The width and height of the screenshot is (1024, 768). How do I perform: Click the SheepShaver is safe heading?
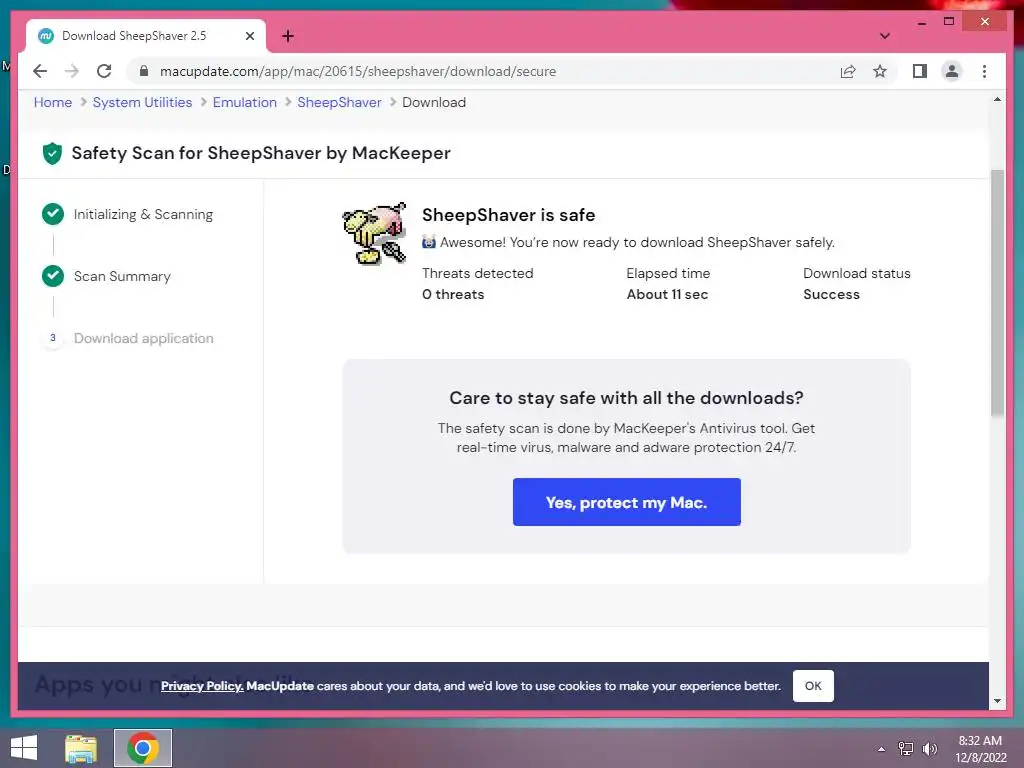pos(508,215)
